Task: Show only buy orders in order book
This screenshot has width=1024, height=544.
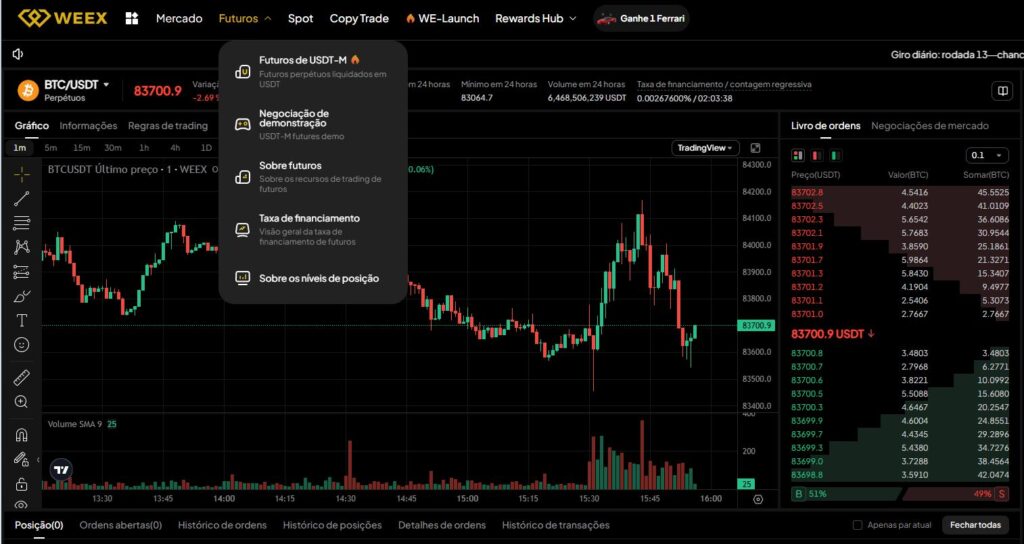Action: coord(837,155)
